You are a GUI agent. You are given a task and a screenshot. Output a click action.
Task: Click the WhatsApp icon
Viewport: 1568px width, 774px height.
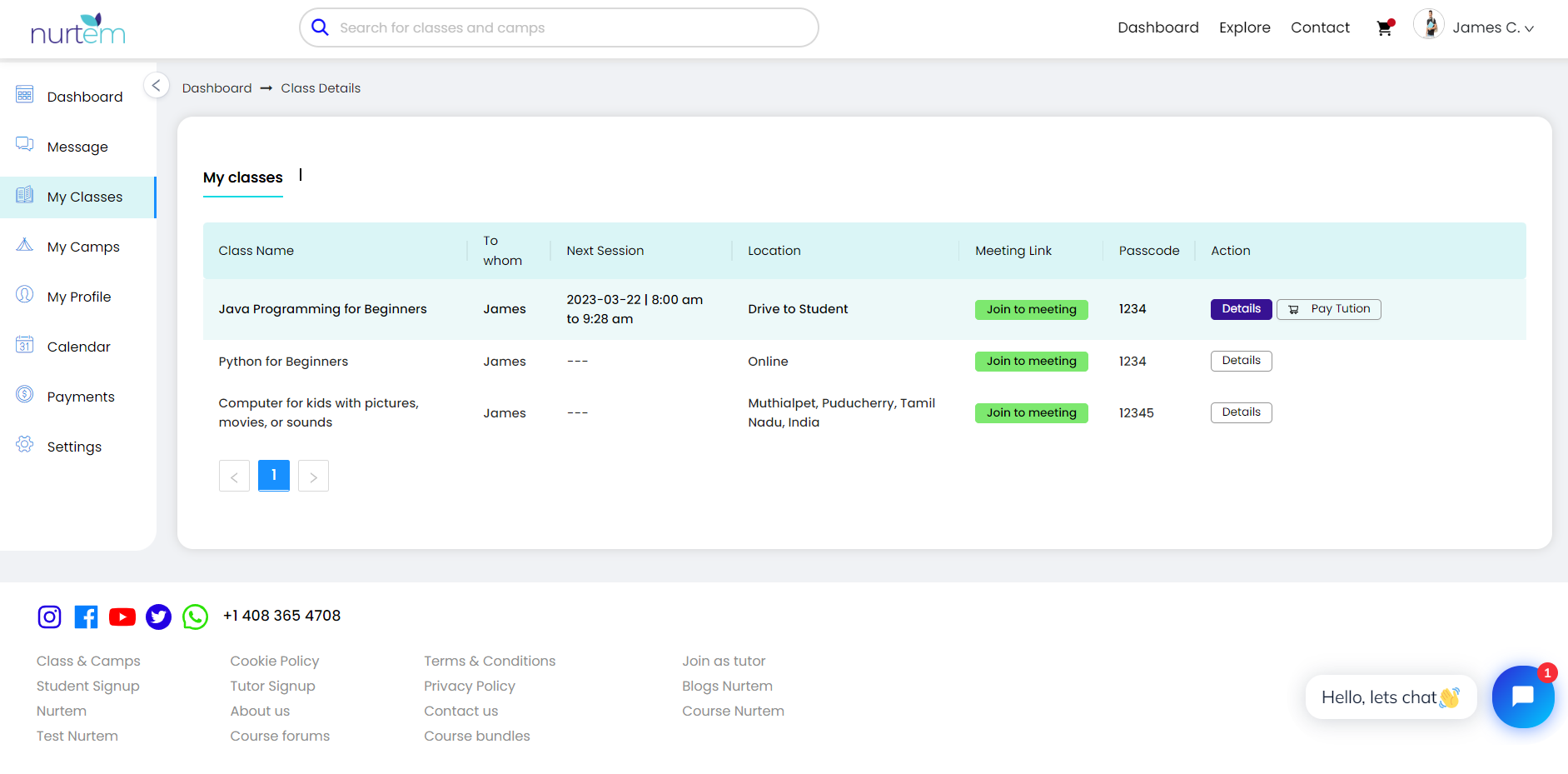point(195,617)
